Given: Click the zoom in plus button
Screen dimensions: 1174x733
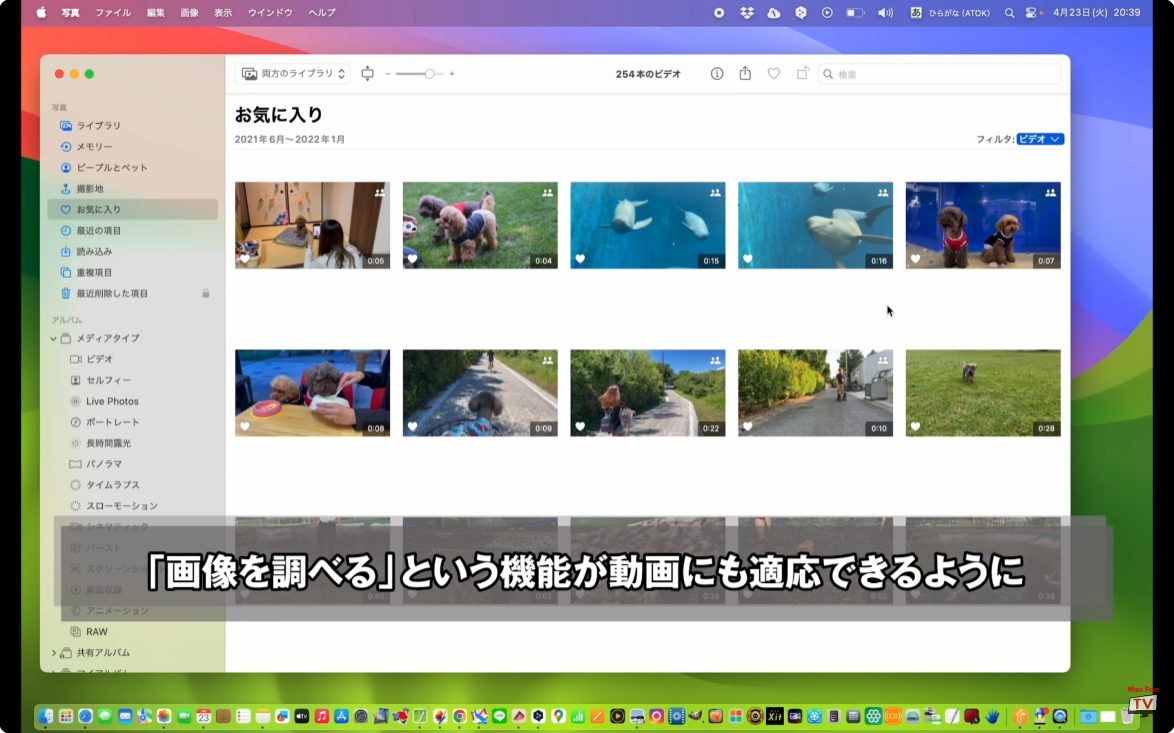Looking at the screenshot, I should click(x=451, y=74).
